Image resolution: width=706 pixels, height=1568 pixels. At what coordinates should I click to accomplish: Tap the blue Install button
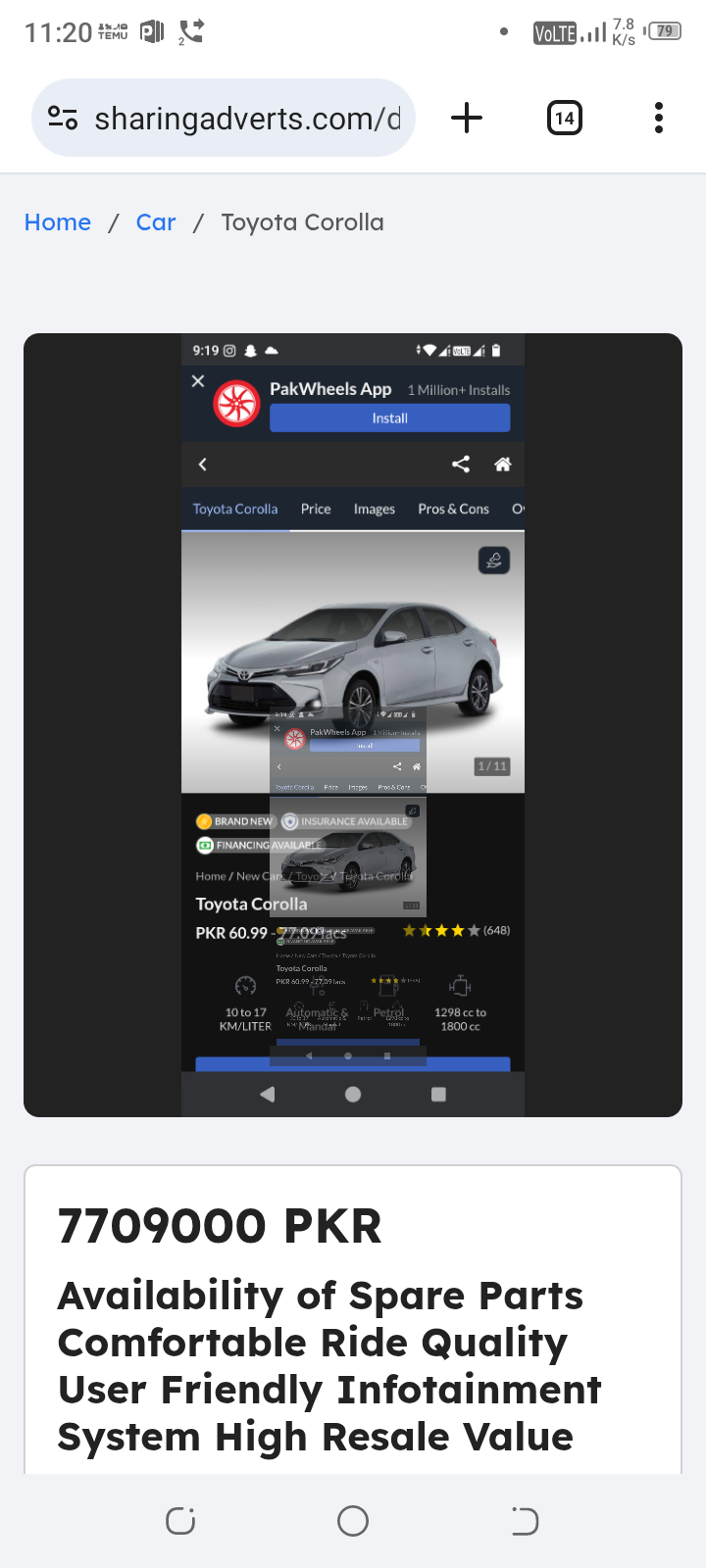point(390,418)
